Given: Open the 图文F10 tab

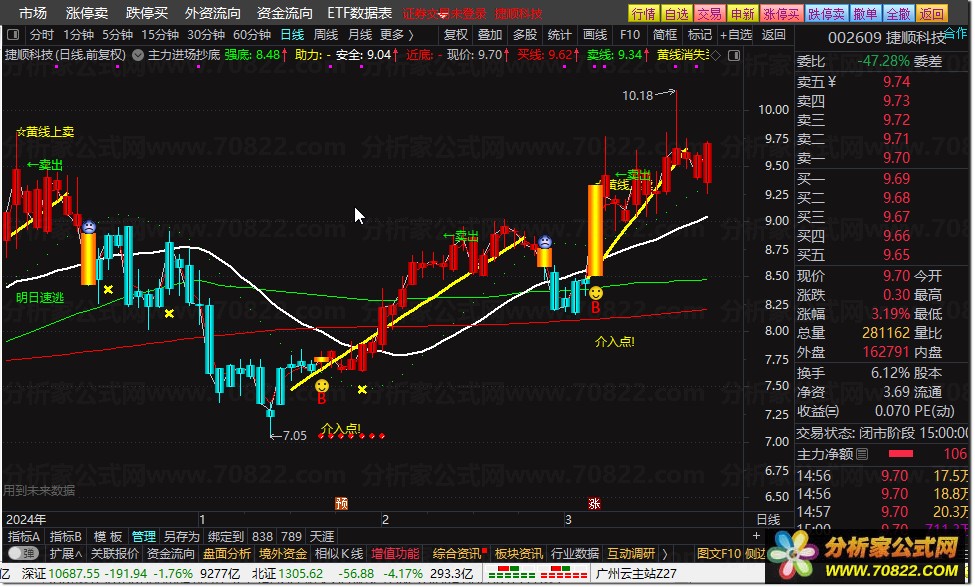Looking at the screenshot, I should (x=718, y=553).
